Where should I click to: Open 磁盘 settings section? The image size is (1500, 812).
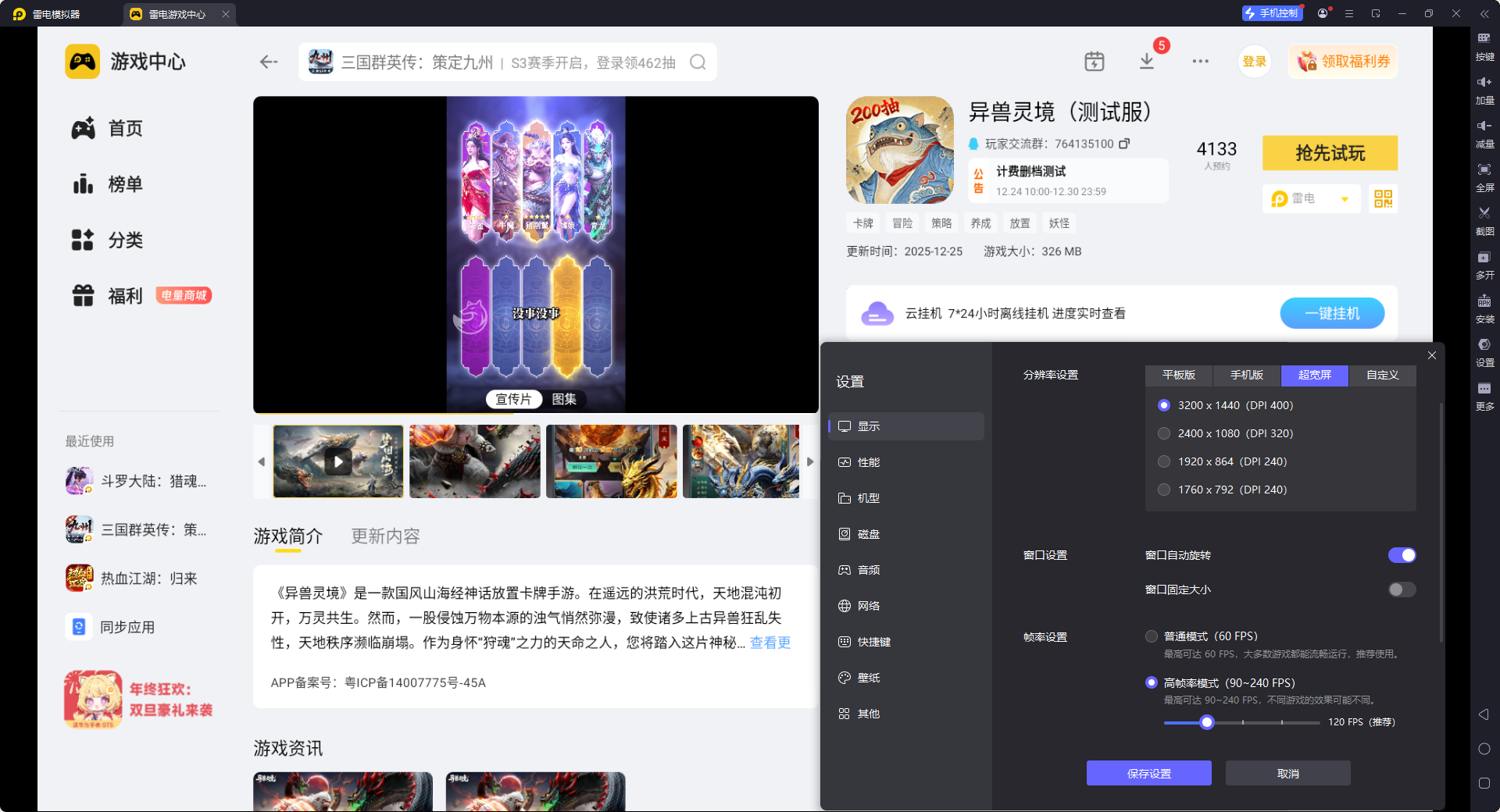point(906,534)
